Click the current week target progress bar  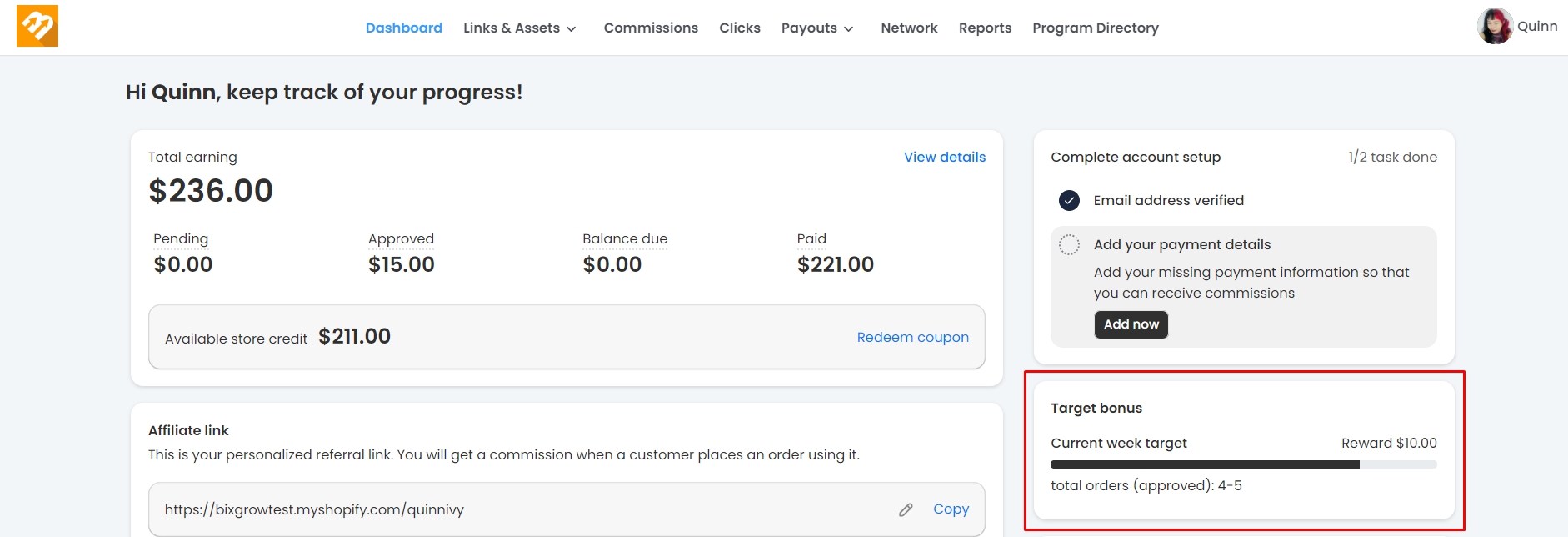tap(1243, 464)
